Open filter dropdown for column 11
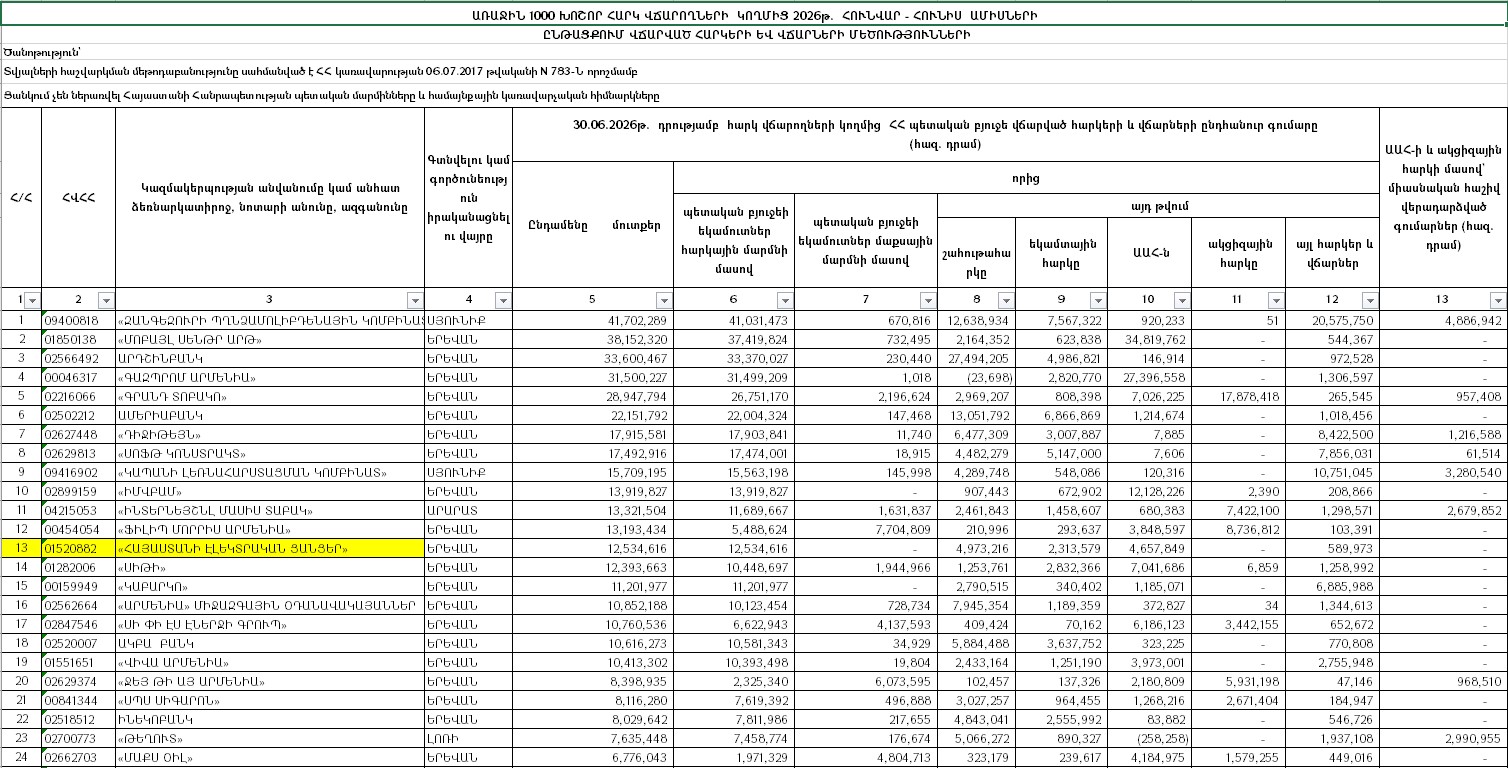 click(x=1275, y=300)
